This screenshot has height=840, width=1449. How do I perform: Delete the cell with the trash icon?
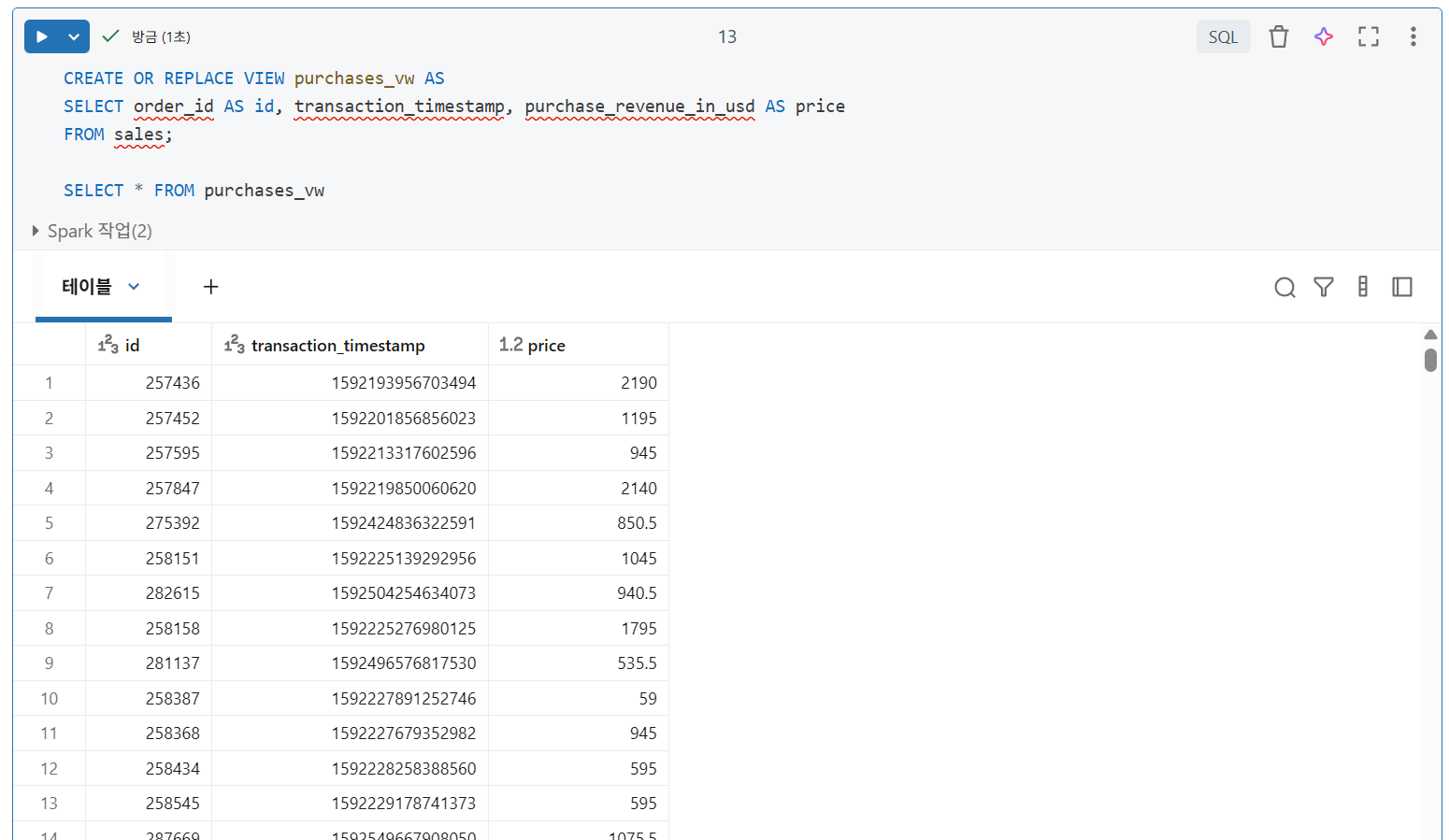click(x=1279, y=36)
